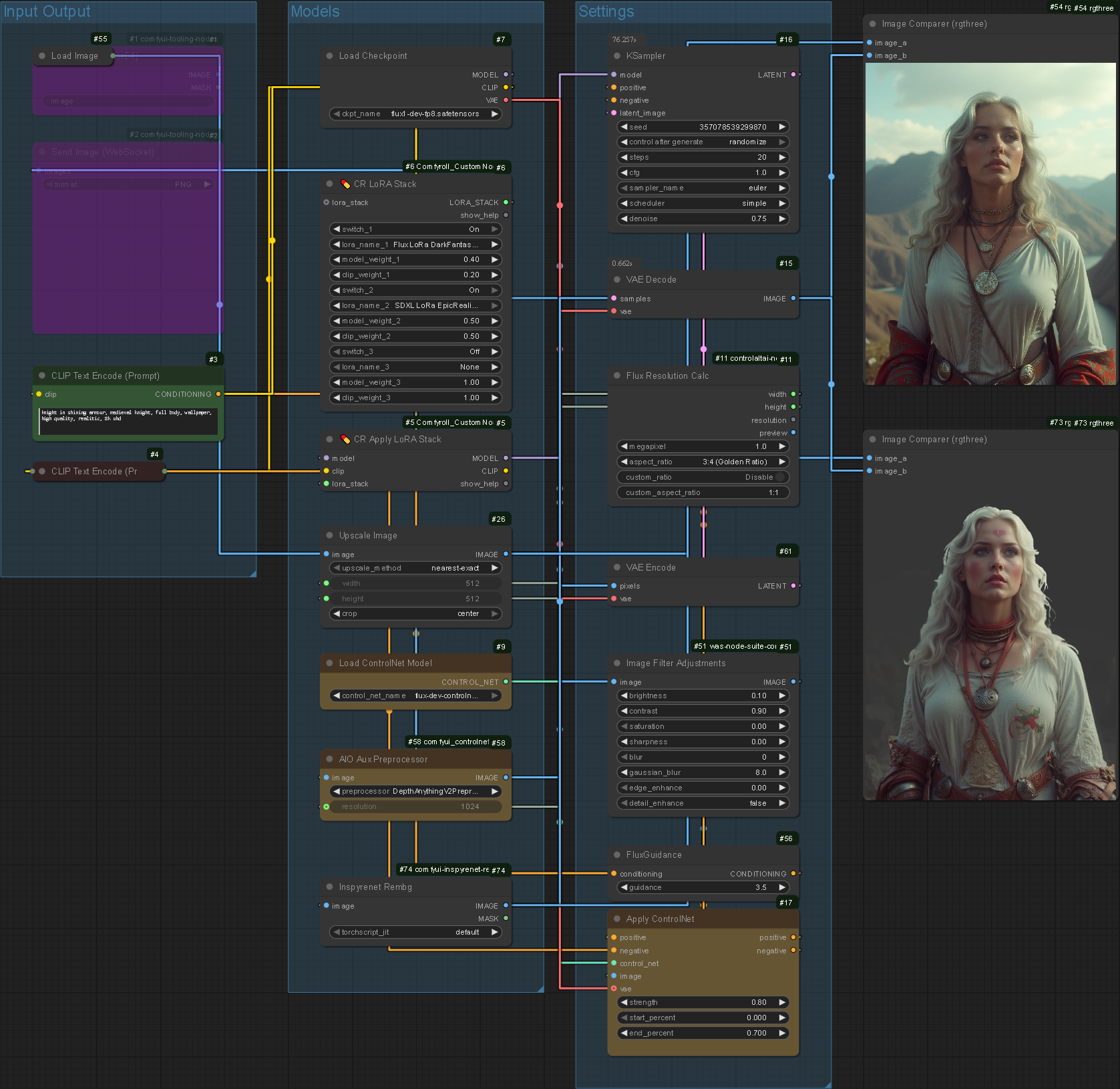Collapse the KSampler node via its title dot
The height and width of the screenshot is (1089, 1120).
pyautogui.click(x=617, y=56)
